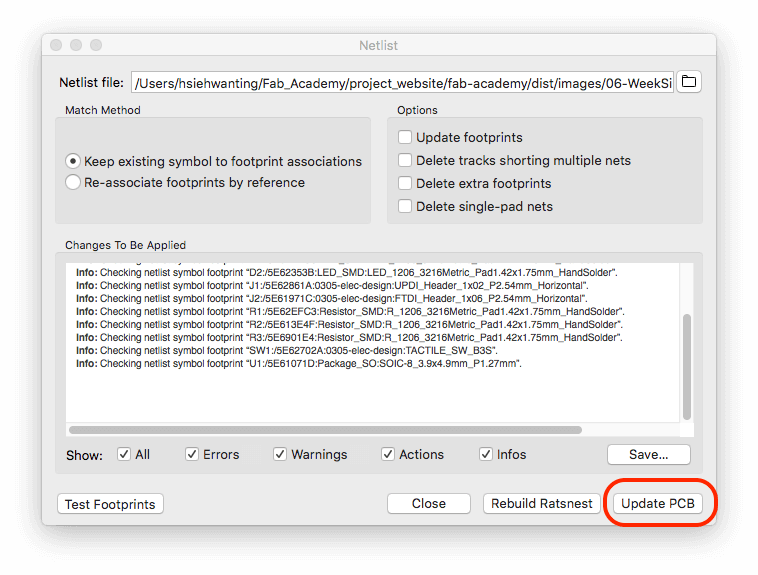This screenshot has height=575, width=758.
Task: Click the Test Footprints button
Action: pos(110,504)
